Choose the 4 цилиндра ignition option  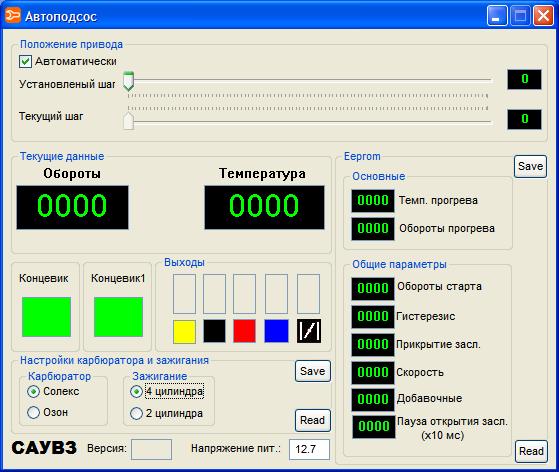pyautogui.click(x=136, y=391)
